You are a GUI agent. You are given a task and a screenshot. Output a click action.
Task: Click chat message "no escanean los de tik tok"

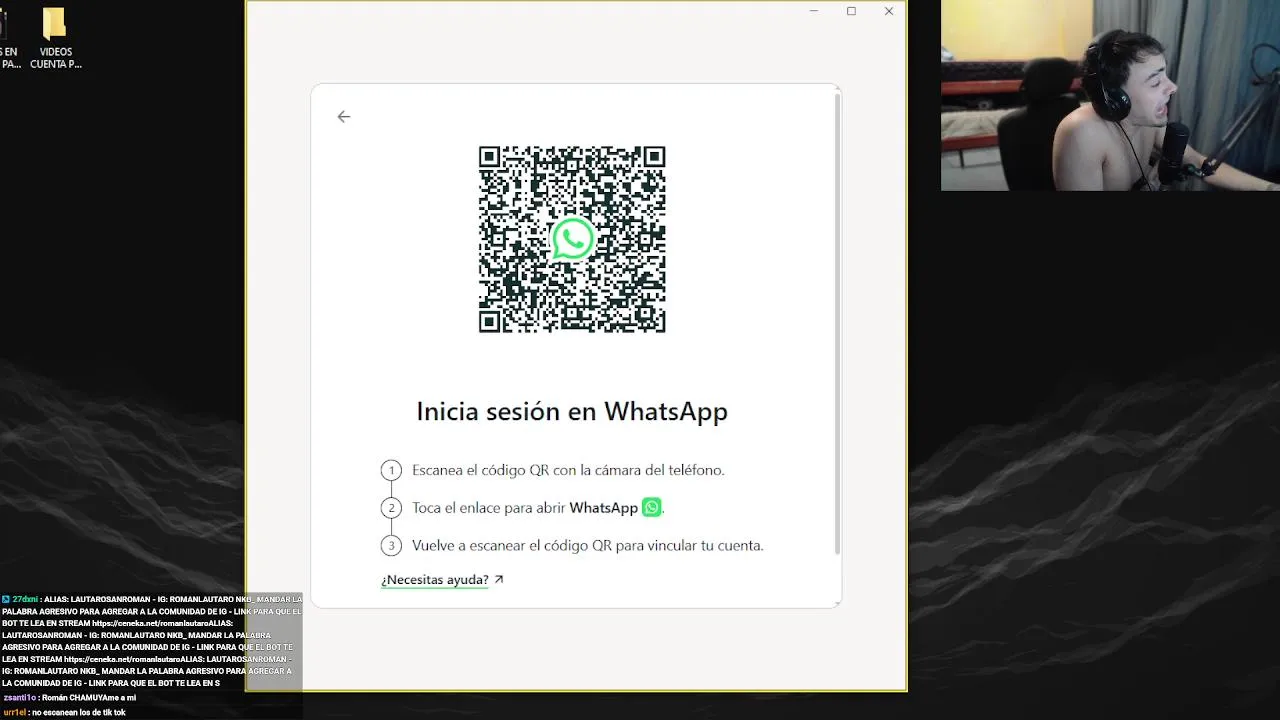click(78, 713)
